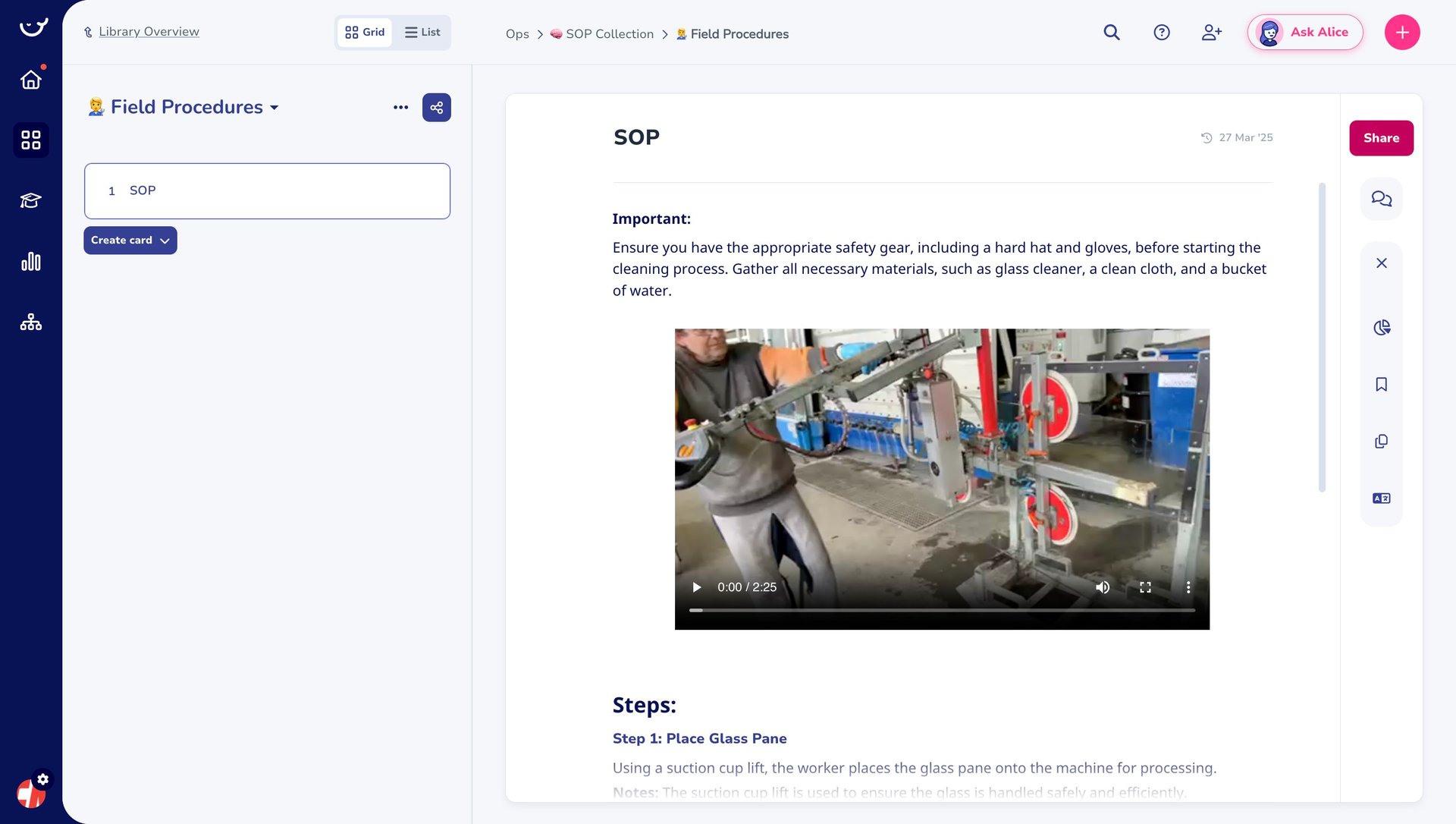Bookmark the SOP card

[x=1381, y=385]
